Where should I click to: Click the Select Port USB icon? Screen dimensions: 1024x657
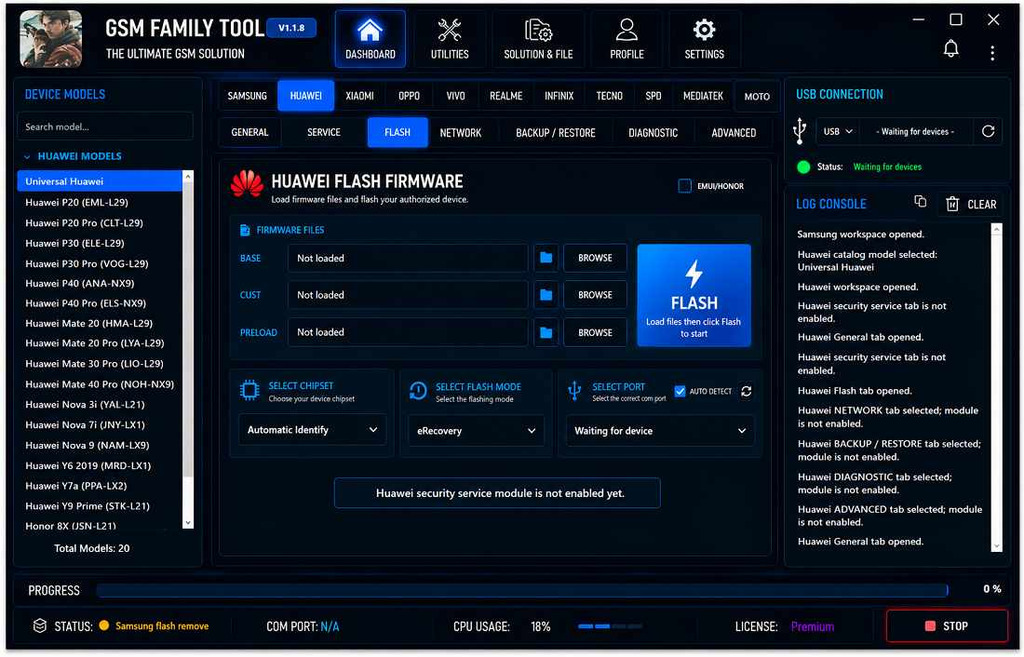click(x=574, y=391)
